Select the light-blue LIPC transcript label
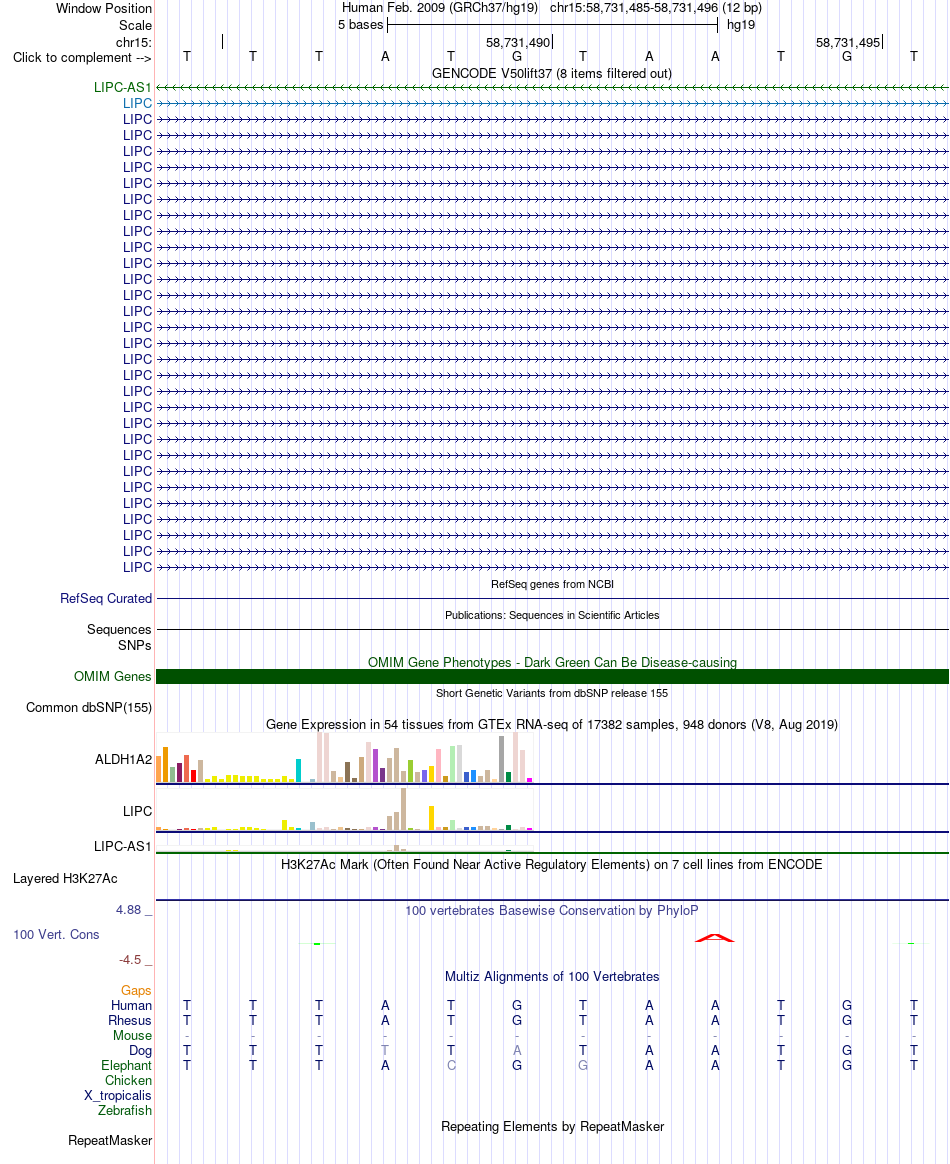The height and width of the screenshot is (1164, 950). [137, 103]
